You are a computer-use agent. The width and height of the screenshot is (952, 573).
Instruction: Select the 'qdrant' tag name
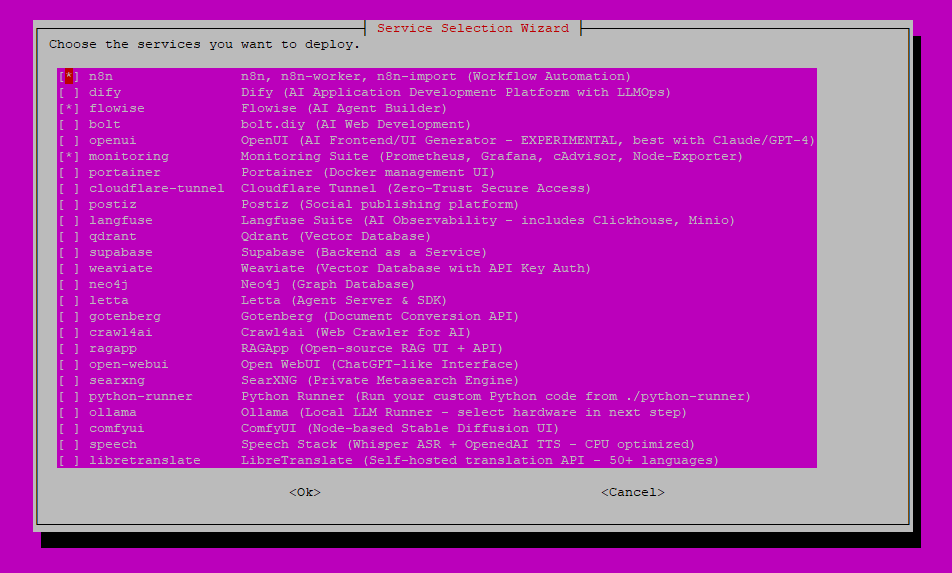112,236
